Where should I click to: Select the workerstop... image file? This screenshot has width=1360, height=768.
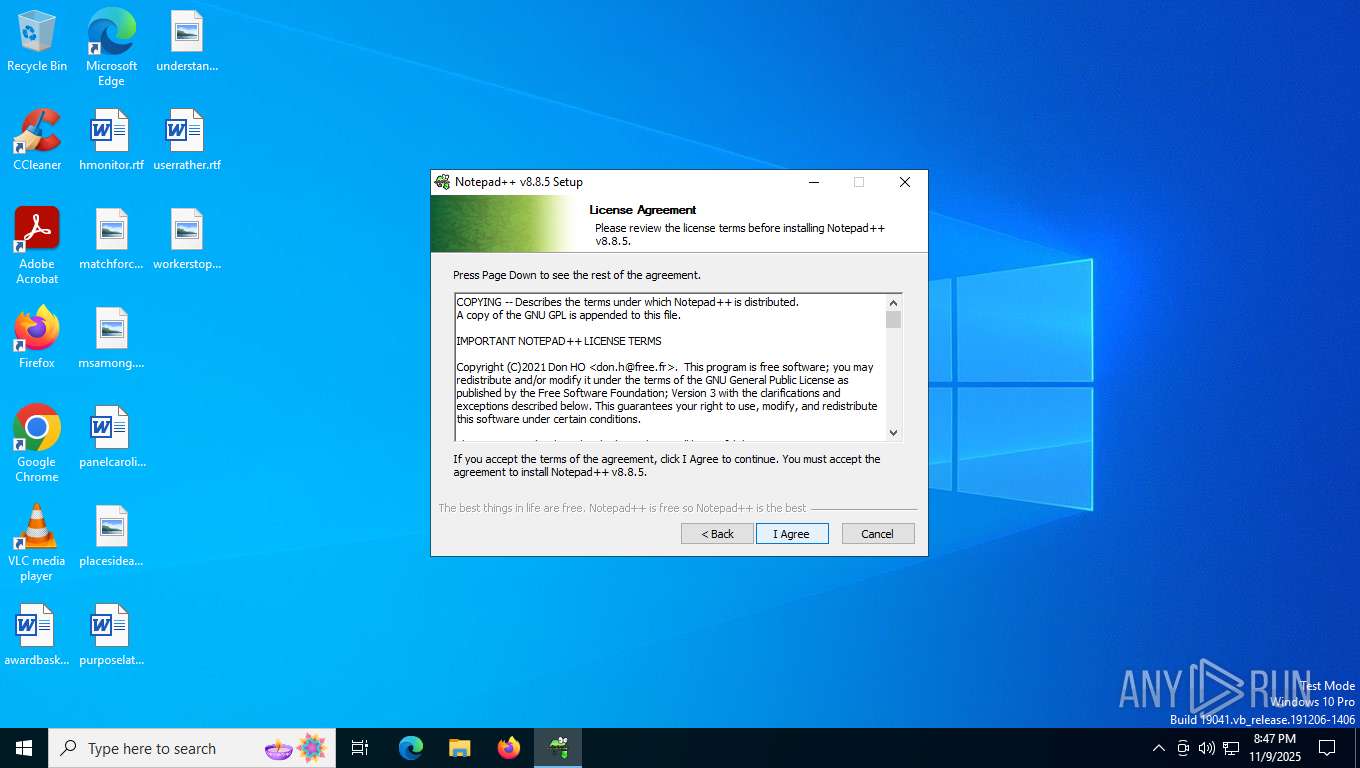tap(187, 240)
